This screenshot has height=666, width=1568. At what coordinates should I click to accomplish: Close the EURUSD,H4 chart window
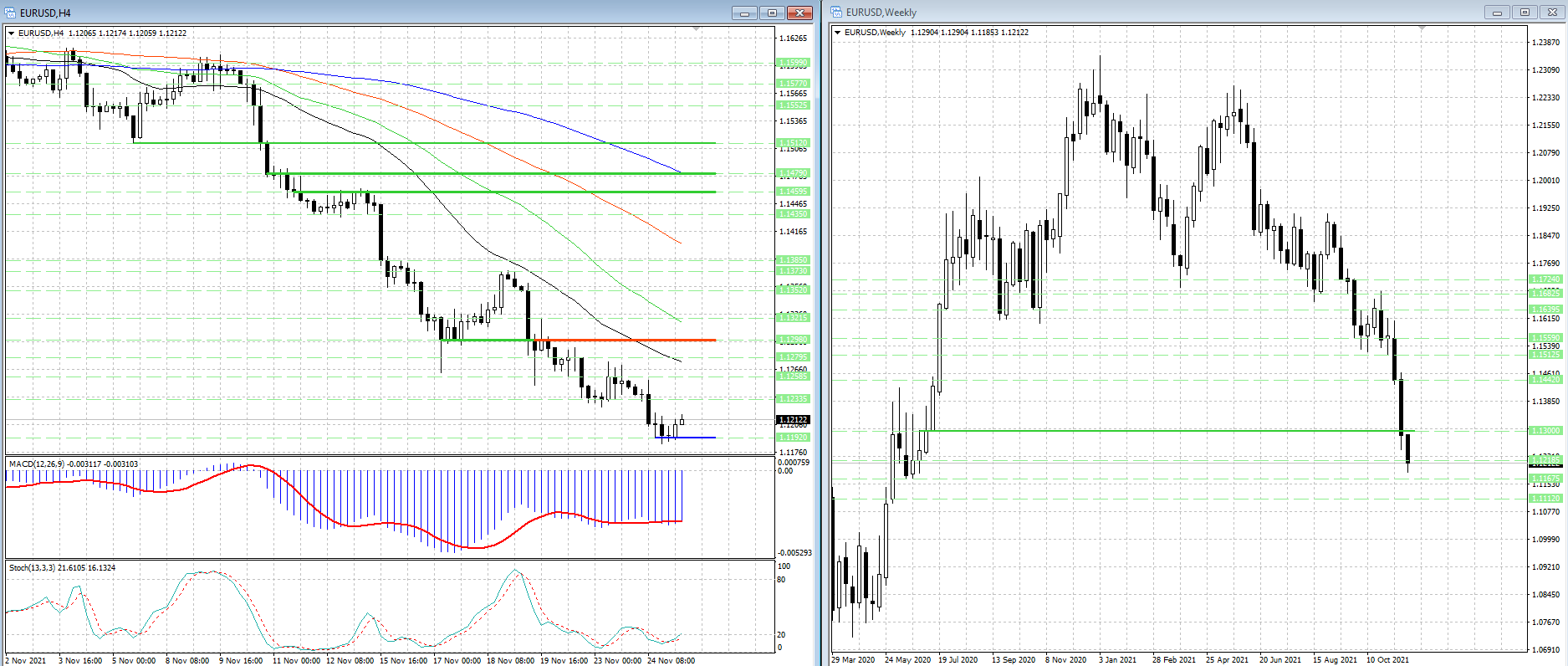pos(800,13)
